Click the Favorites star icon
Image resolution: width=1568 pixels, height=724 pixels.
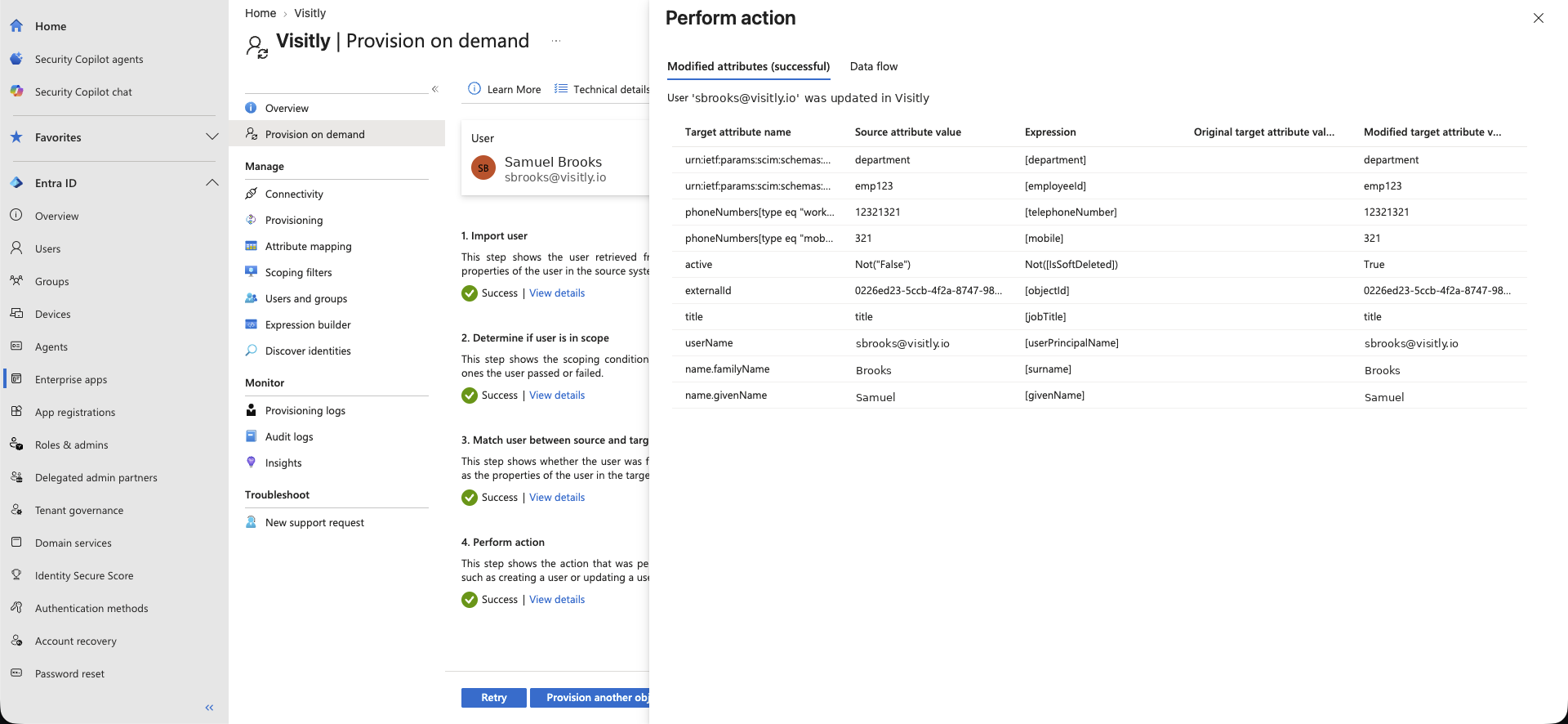16,137
